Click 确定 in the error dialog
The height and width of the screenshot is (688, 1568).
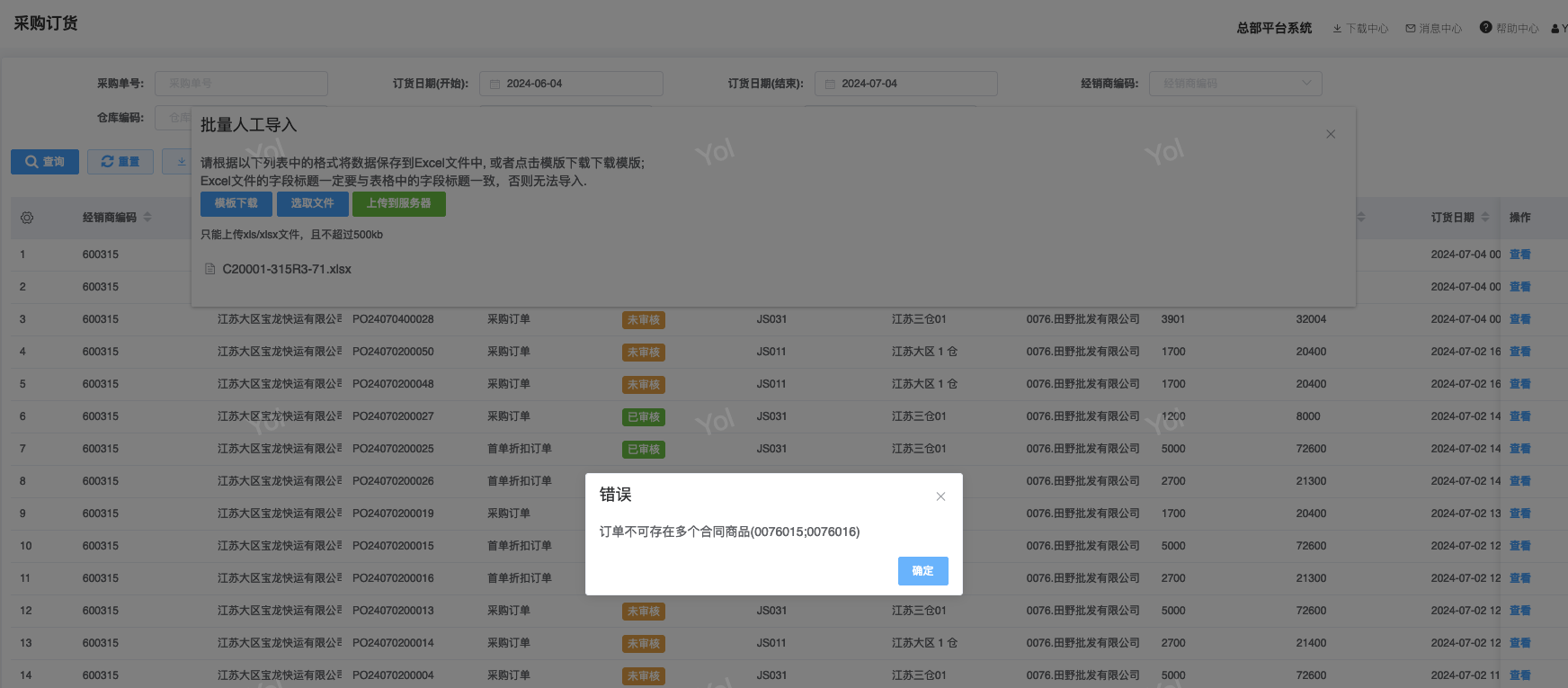[922, 571]
